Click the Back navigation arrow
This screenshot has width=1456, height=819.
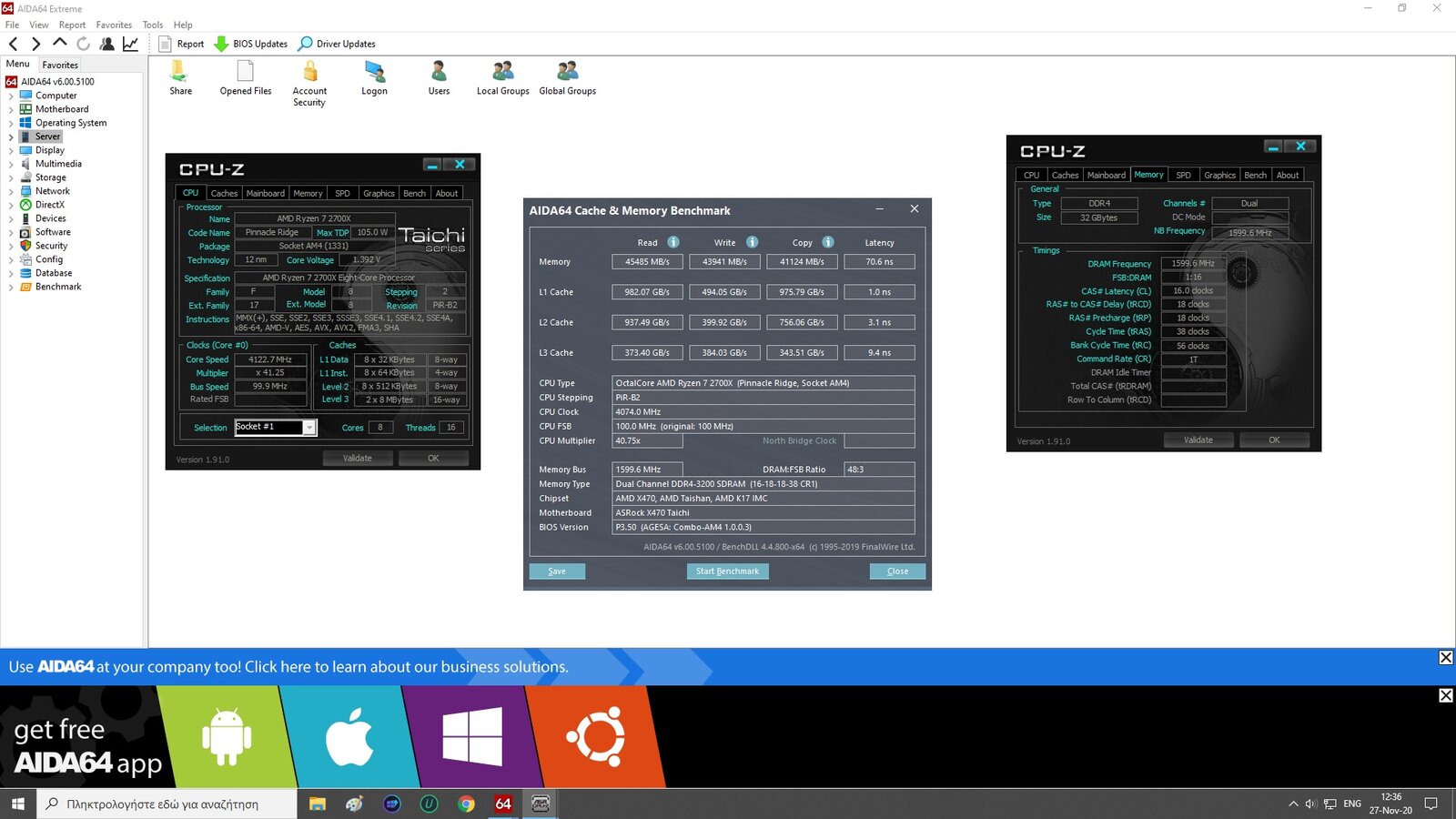(x=14, y=44)
